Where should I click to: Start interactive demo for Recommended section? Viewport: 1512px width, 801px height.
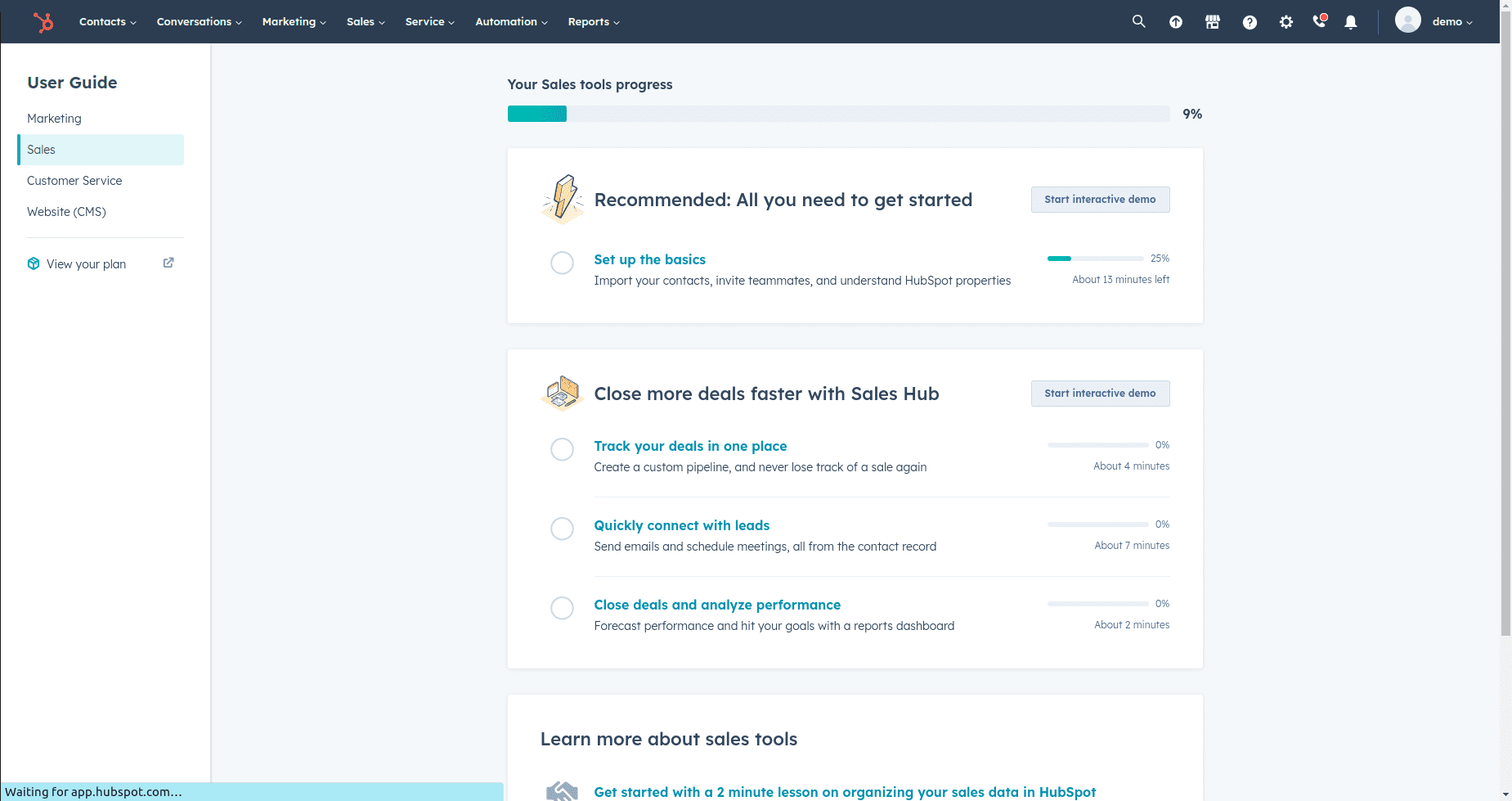tap(1100, 200)
